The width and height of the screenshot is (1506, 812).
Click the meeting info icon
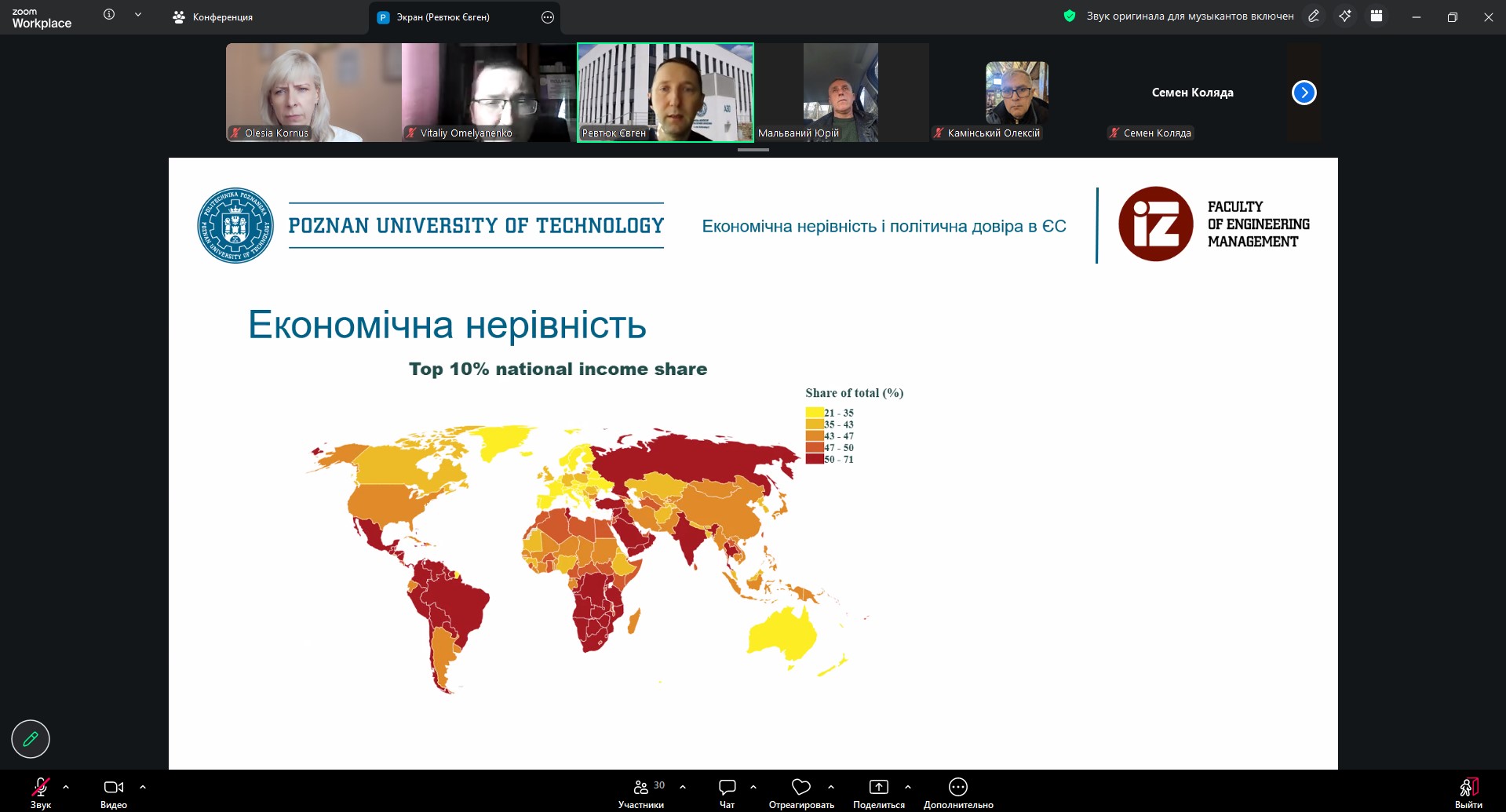point(109,15)
